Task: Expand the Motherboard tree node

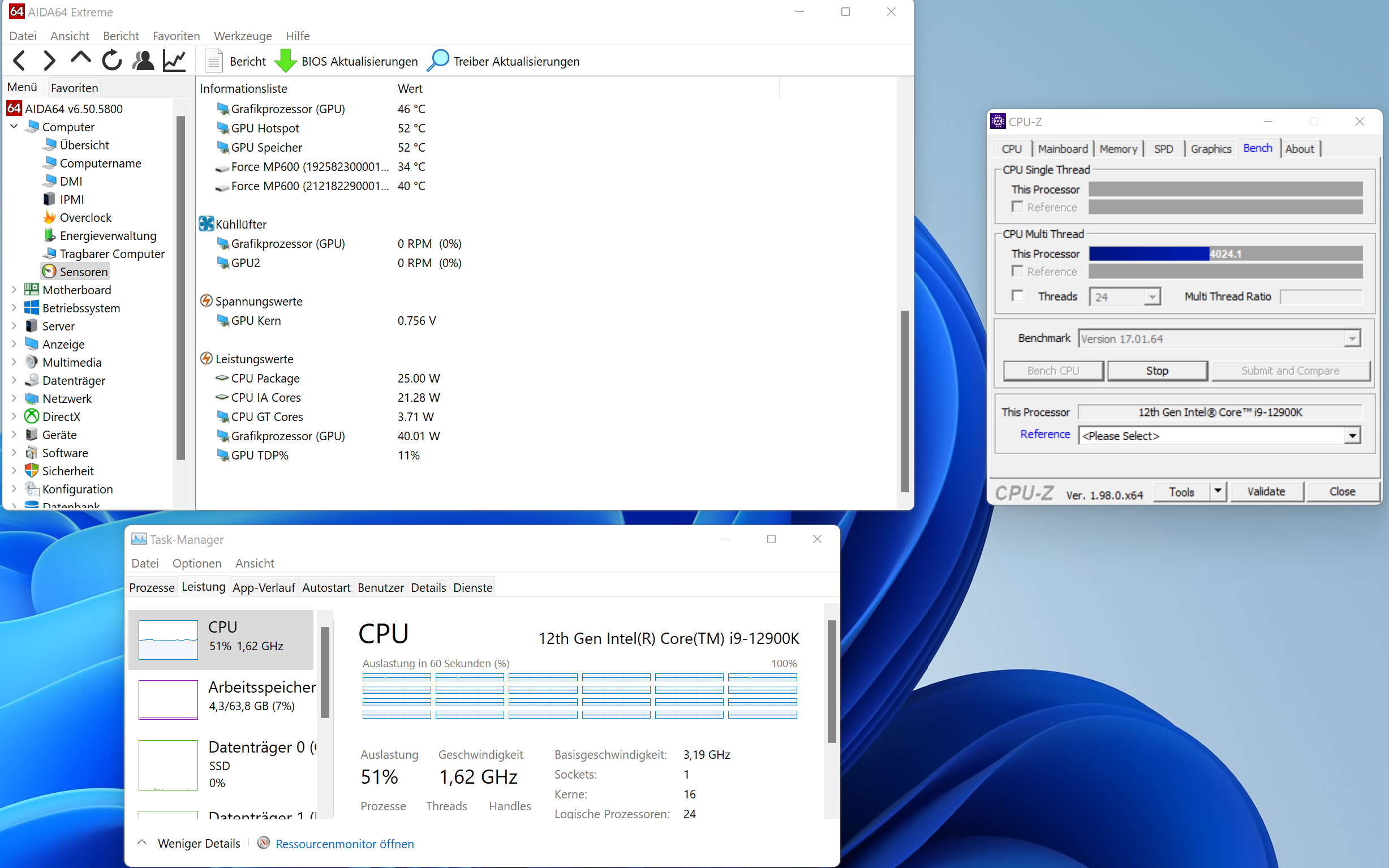Action: point(14,290)
